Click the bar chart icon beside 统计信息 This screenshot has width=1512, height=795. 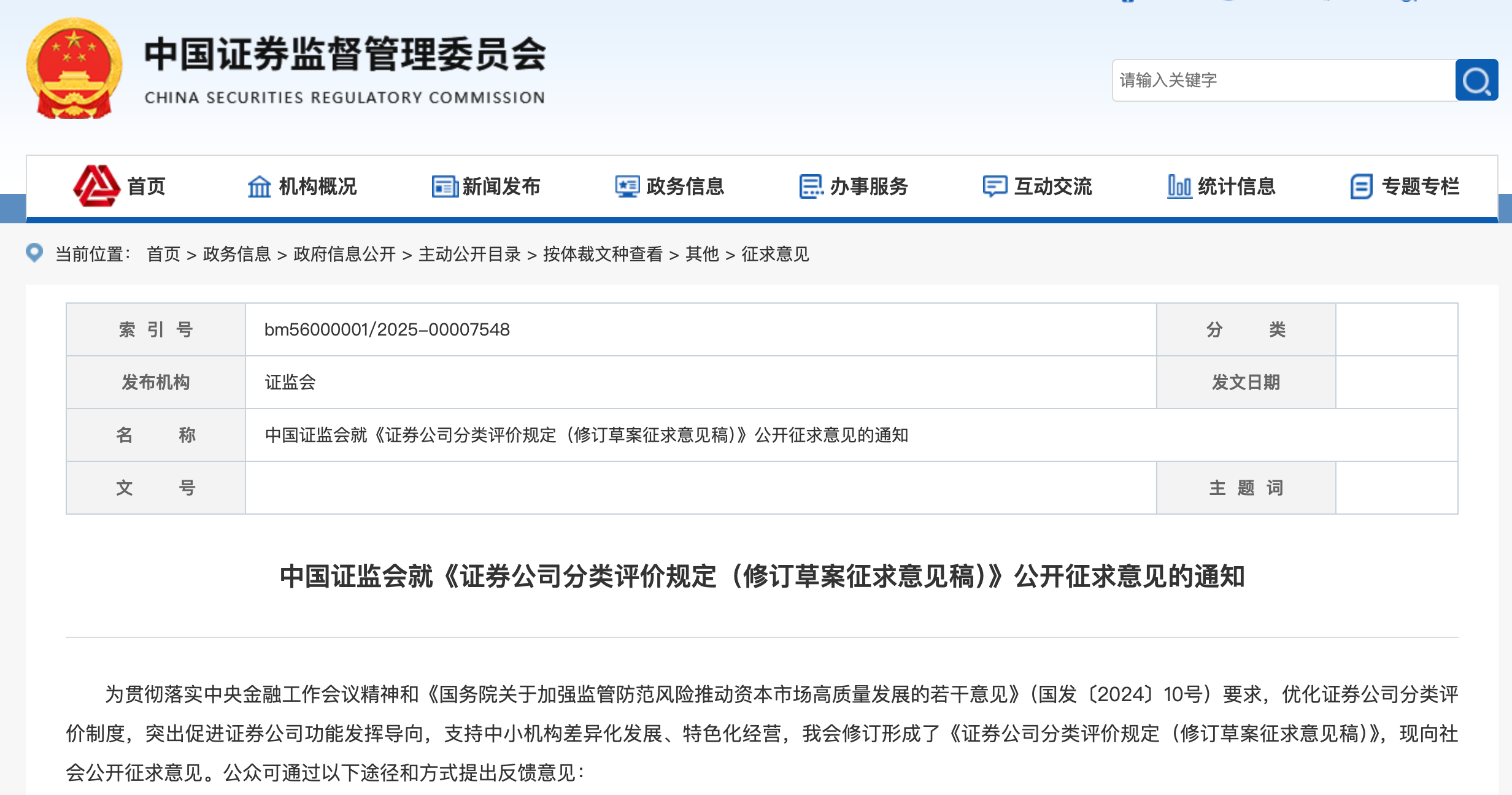pyautogui.click(x=1179, y=186)
